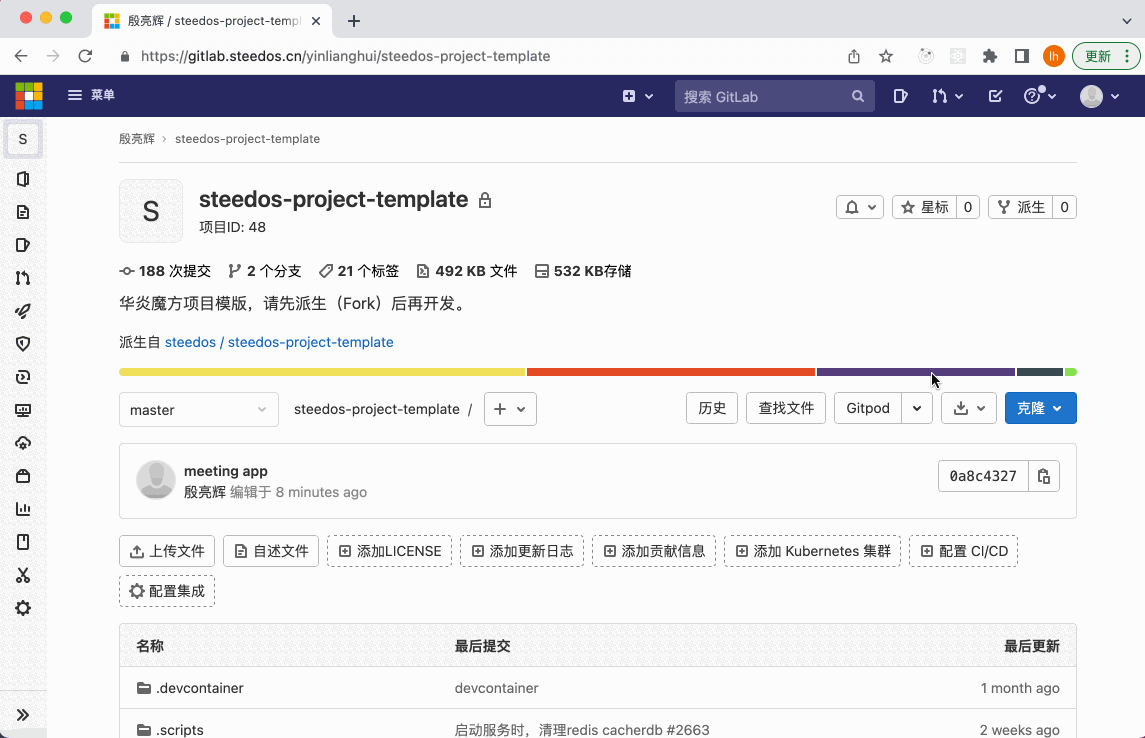The width and height of the screenshot is (1145, 738).
Task: Open the Analytics bar-chart icon in sidebar
Action: click(x=23, y=509)
